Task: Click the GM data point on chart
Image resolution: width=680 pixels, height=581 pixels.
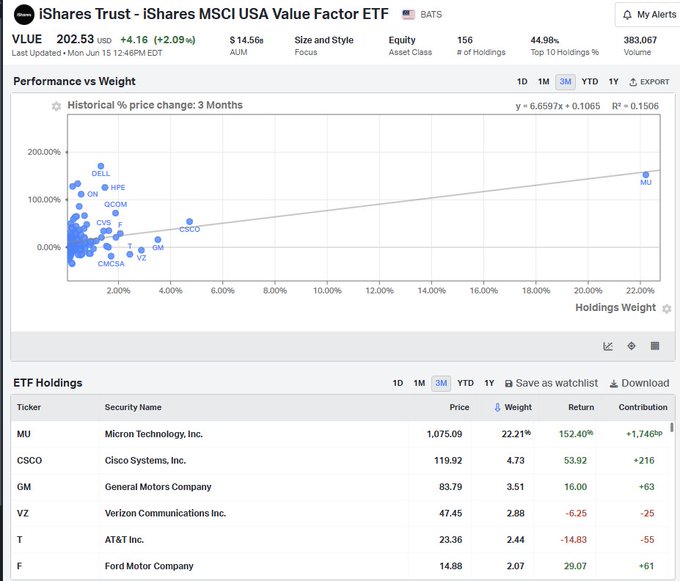Action: 158,240
